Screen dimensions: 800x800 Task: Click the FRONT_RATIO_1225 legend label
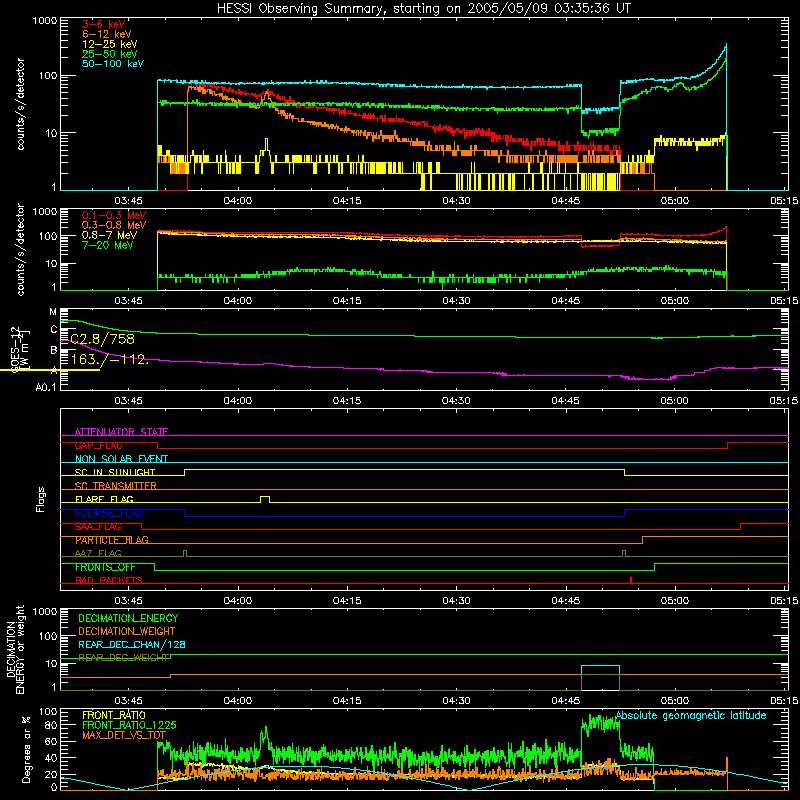coord(129,725)
